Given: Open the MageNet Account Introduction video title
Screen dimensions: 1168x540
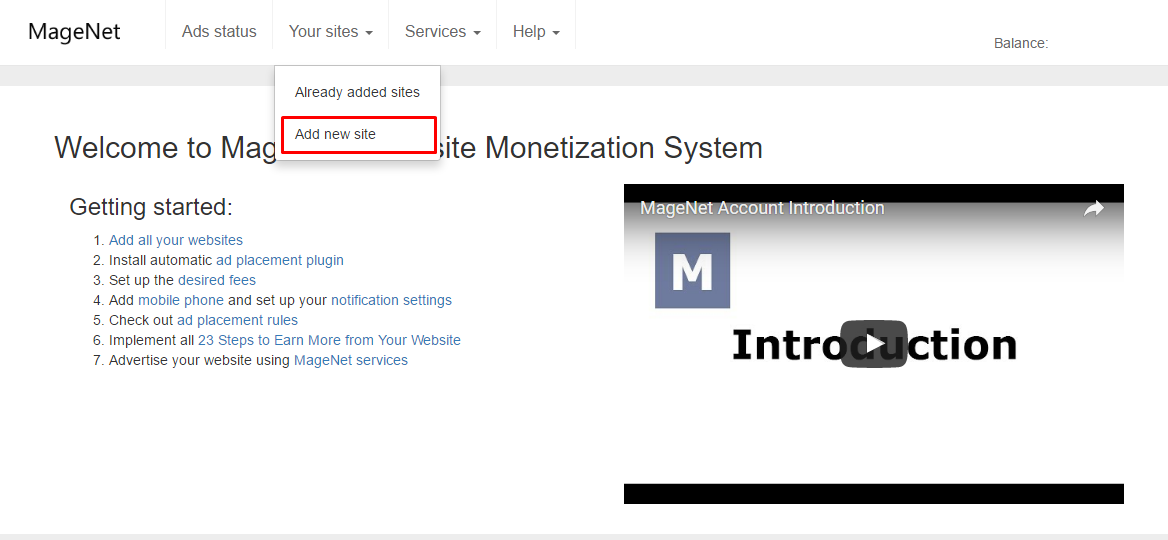Looking at the screenshot, I should point(762,208).
